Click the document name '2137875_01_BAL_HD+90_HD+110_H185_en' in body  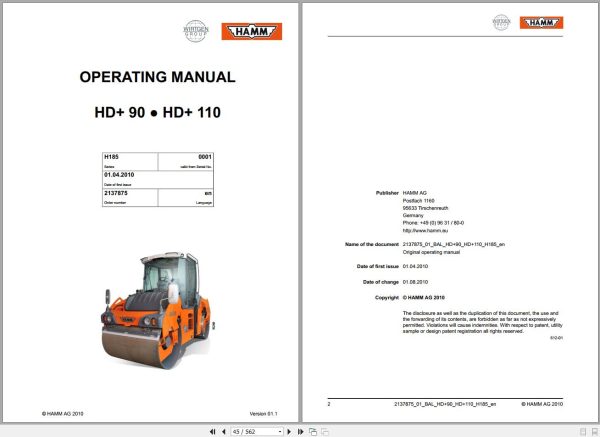pyautogui.click(x=453, y=244)
